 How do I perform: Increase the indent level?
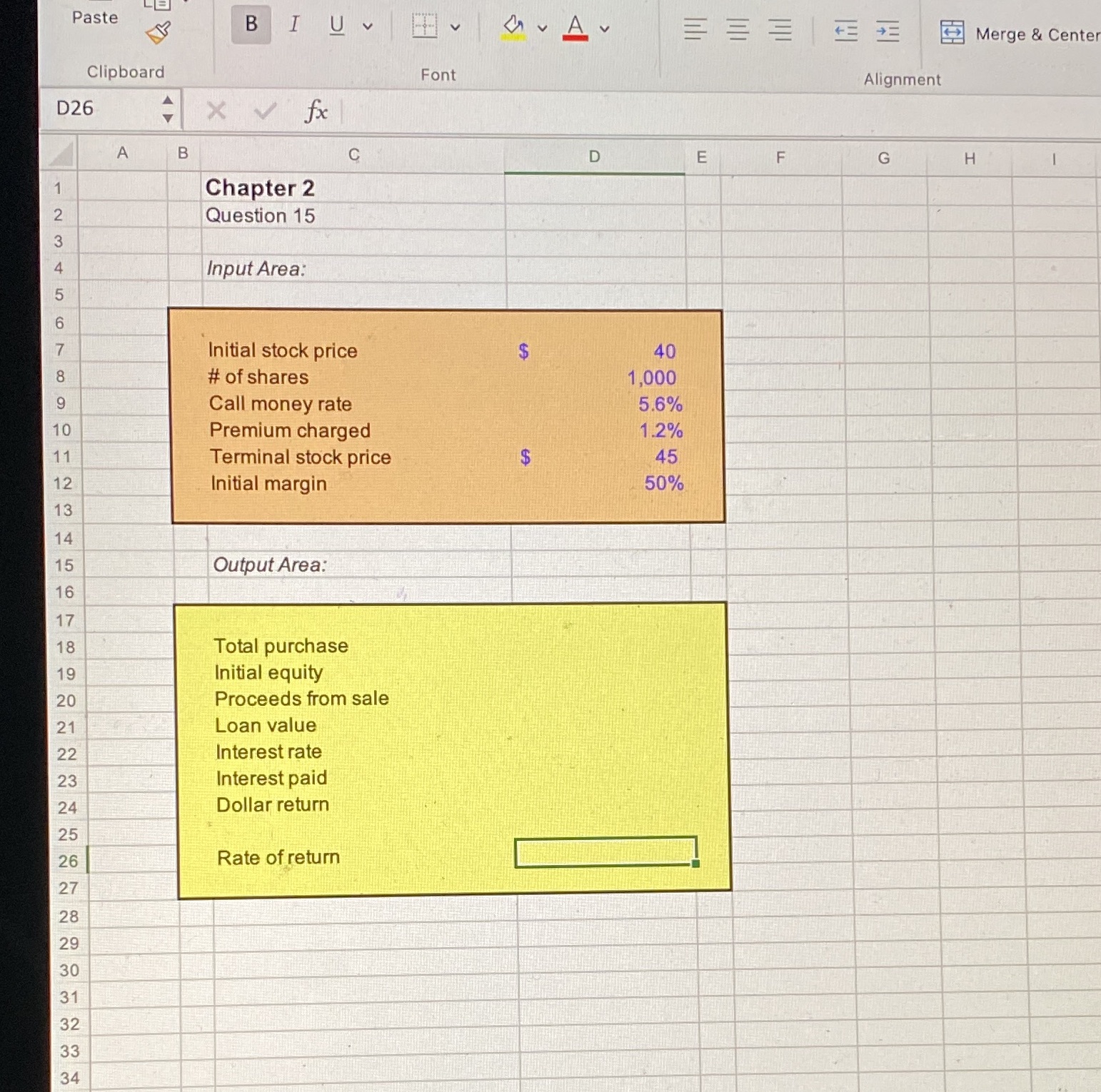888,31
